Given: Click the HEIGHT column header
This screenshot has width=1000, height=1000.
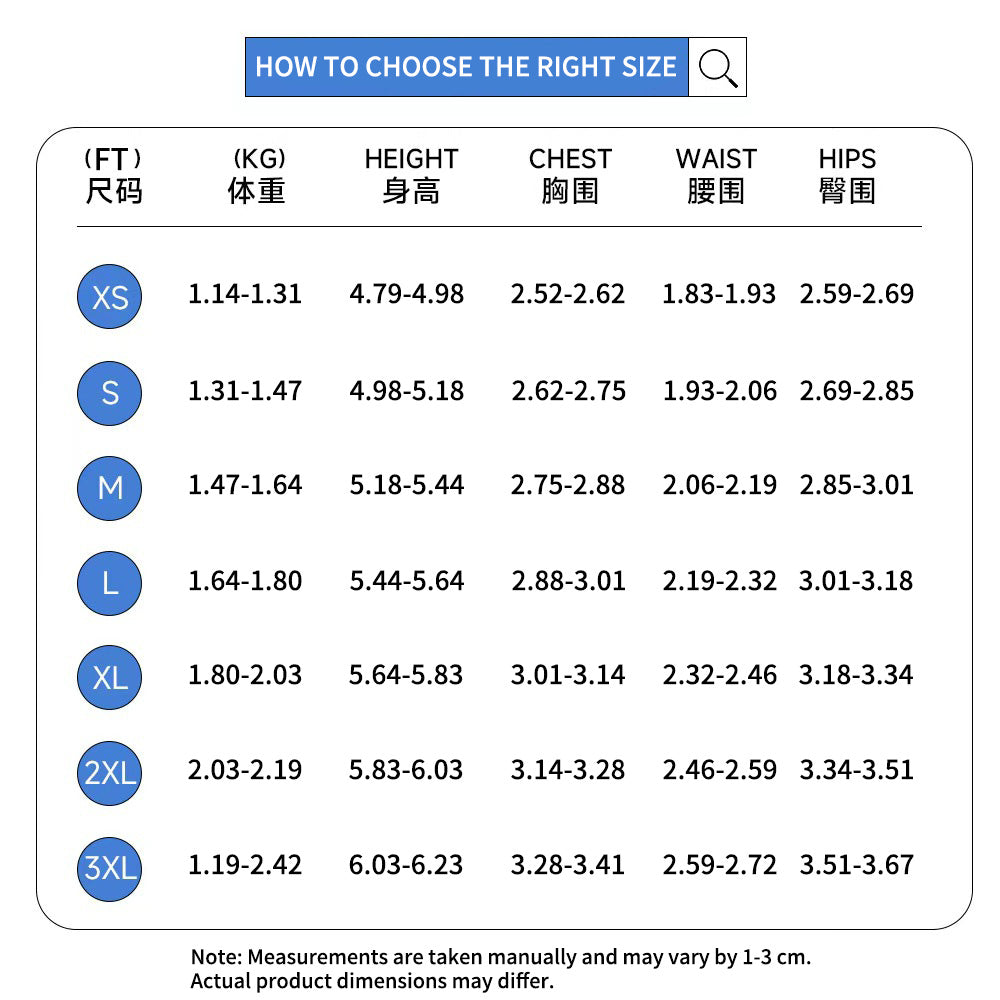Looking at the screenshot, I should tap(410, 175).
